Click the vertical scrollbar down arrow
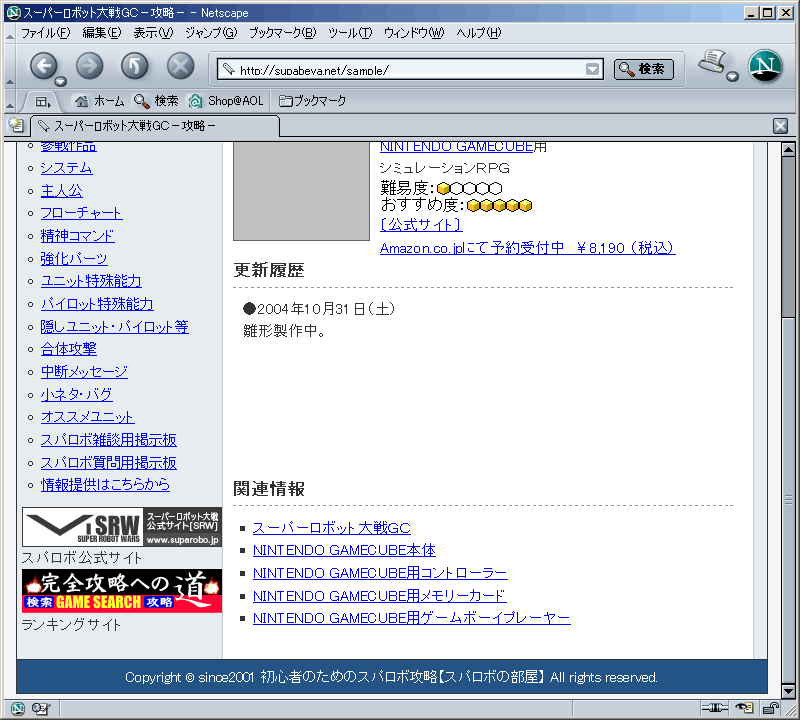The width and height of the screenshot is (800, 720). pyautogui.click(x=788, y=691)
